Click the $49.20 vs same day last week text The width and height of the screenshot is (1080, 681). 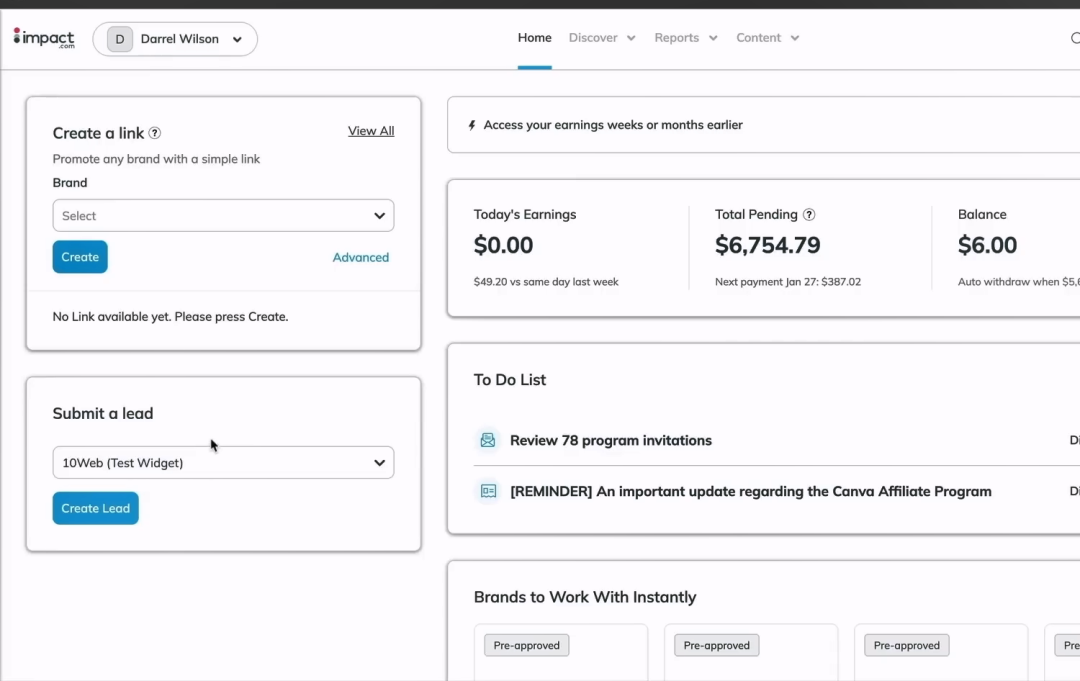pos(546,282)
